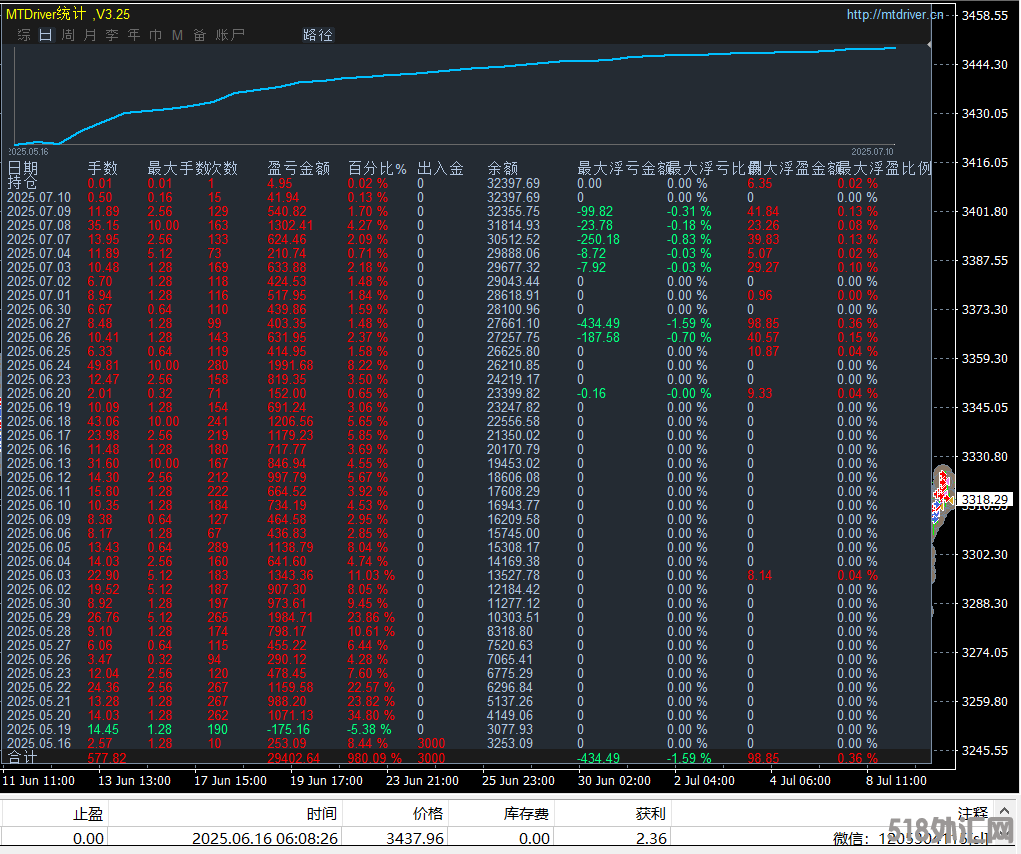The width and height of the screenshot is (1021, 854).
Task: Click the floating loss -434.49 on 2025.06.27
Action: tap(598, 324)
